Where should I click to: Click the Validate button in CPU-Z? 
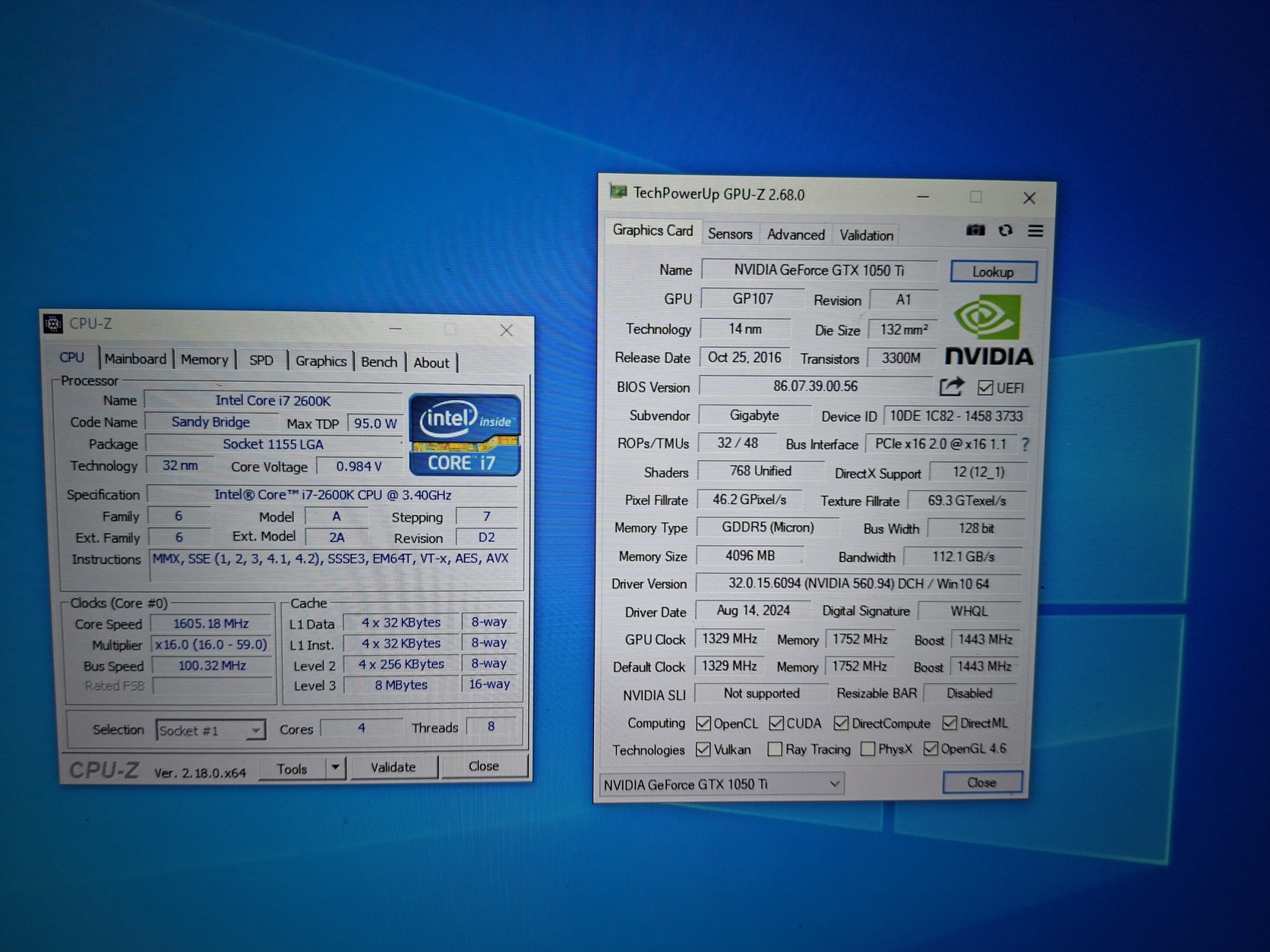click(x=393, y=768)
